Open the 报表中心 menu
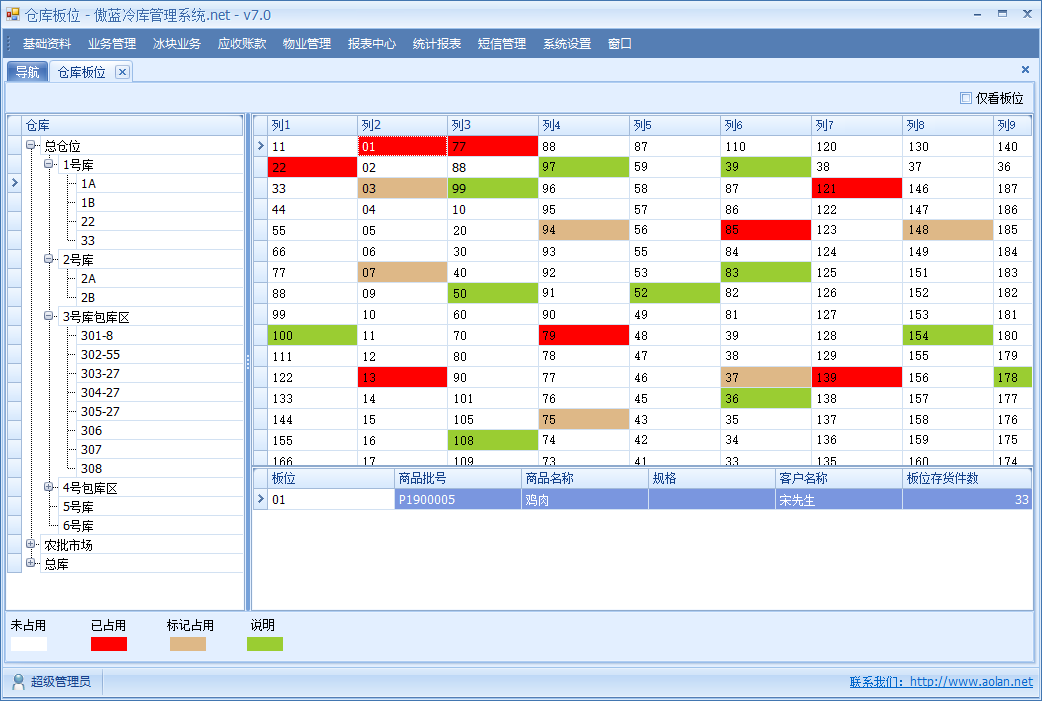The height and width of the screenshot is (701, 1042). pyautogui.click(x=372, y=44)
